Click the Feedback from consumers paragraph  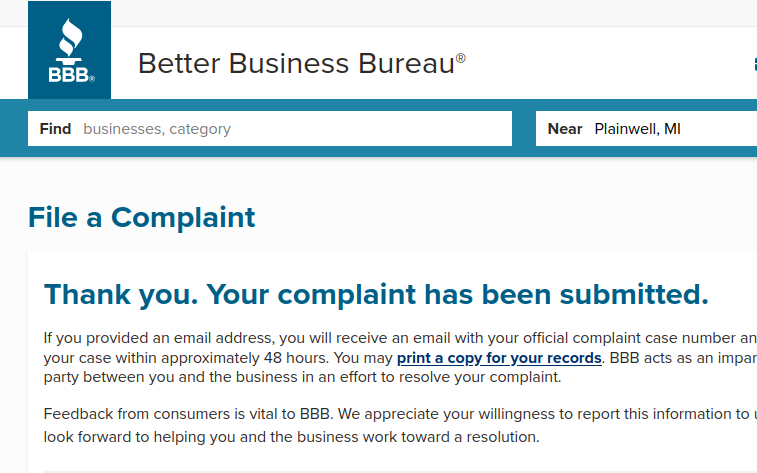coord(400,425)
